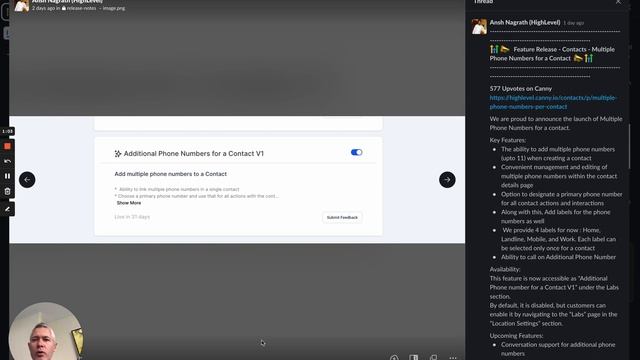
Task: Click 'Conversation support for additional phone numbers' bullet
Action: click(x=558, y=349)
